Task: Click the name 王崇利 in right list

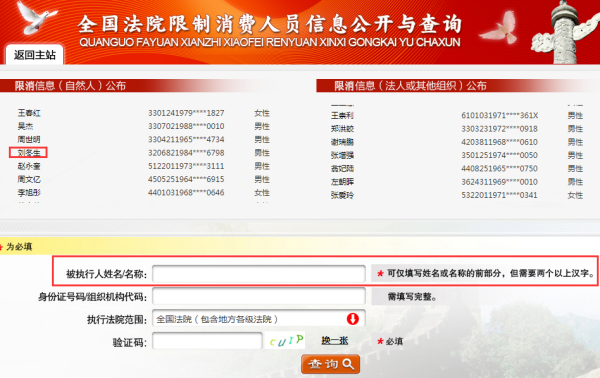Action: click(x=342, y=116)
